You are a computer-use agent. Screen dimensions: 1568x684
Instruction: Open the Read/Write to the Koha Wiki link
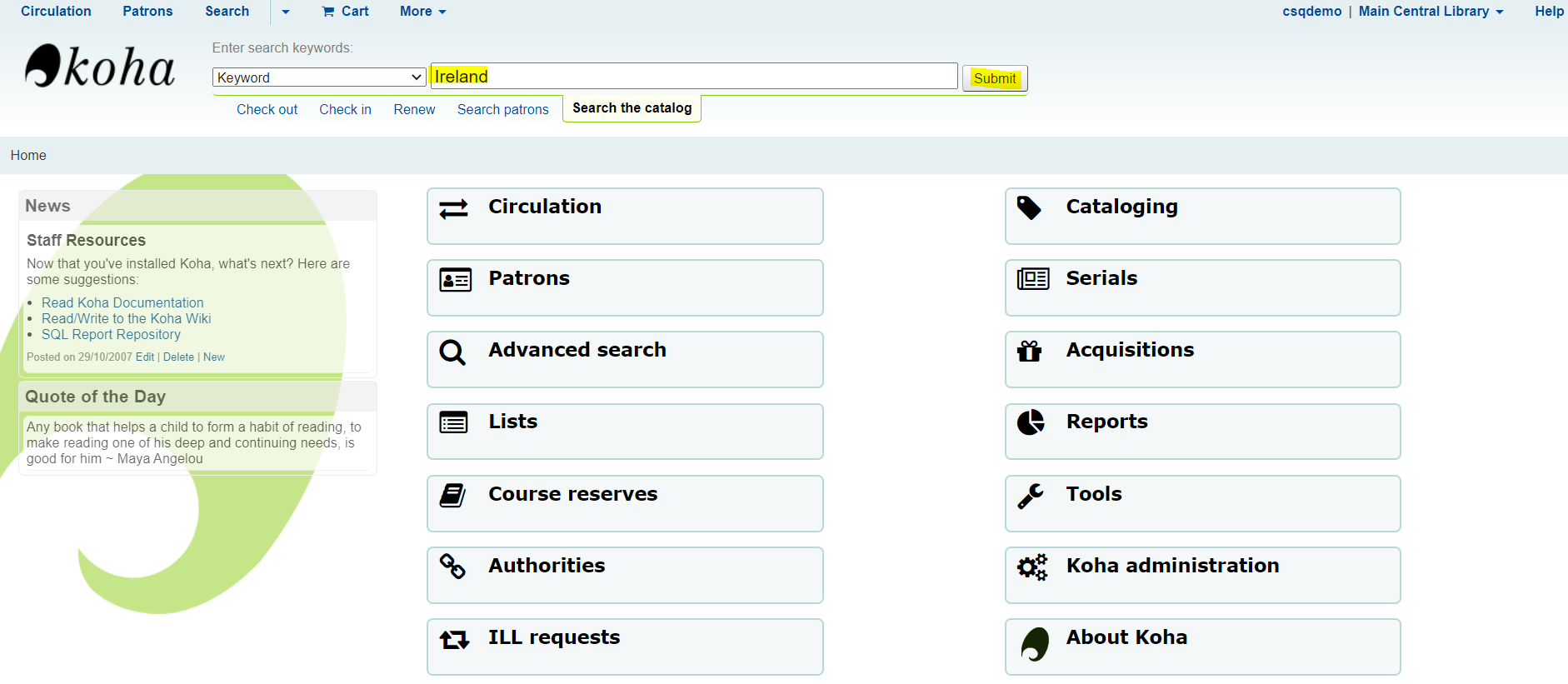127,319
